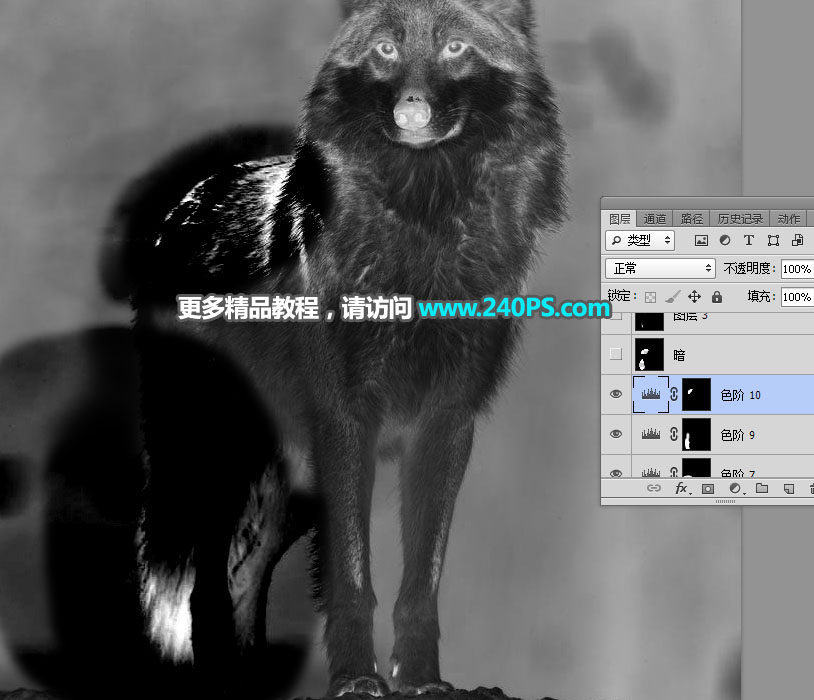Switch to the 历史记录 (History) tab
This screenshot has height=700, width=814.
(740, 219)
